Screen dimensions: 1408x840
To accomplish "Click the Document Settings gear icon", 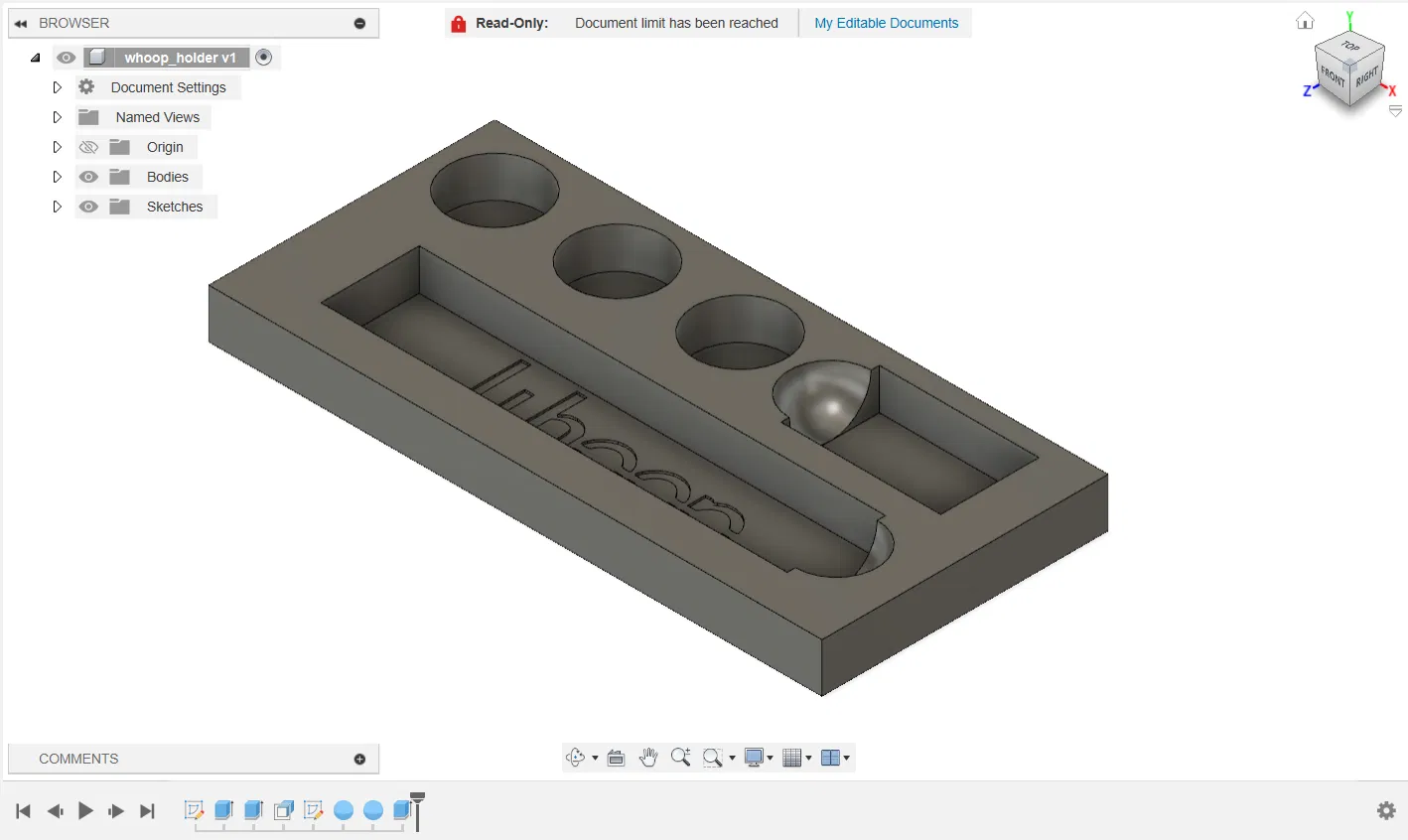I will click(x=87, y=87).
